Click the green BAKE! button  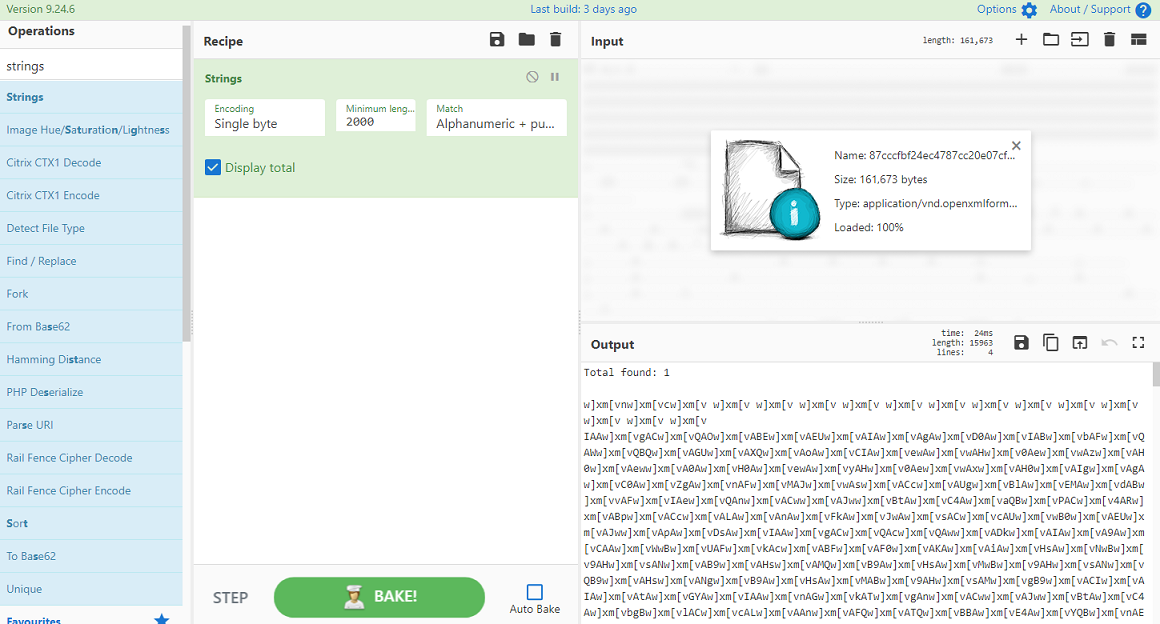click(x=379, y=597)
